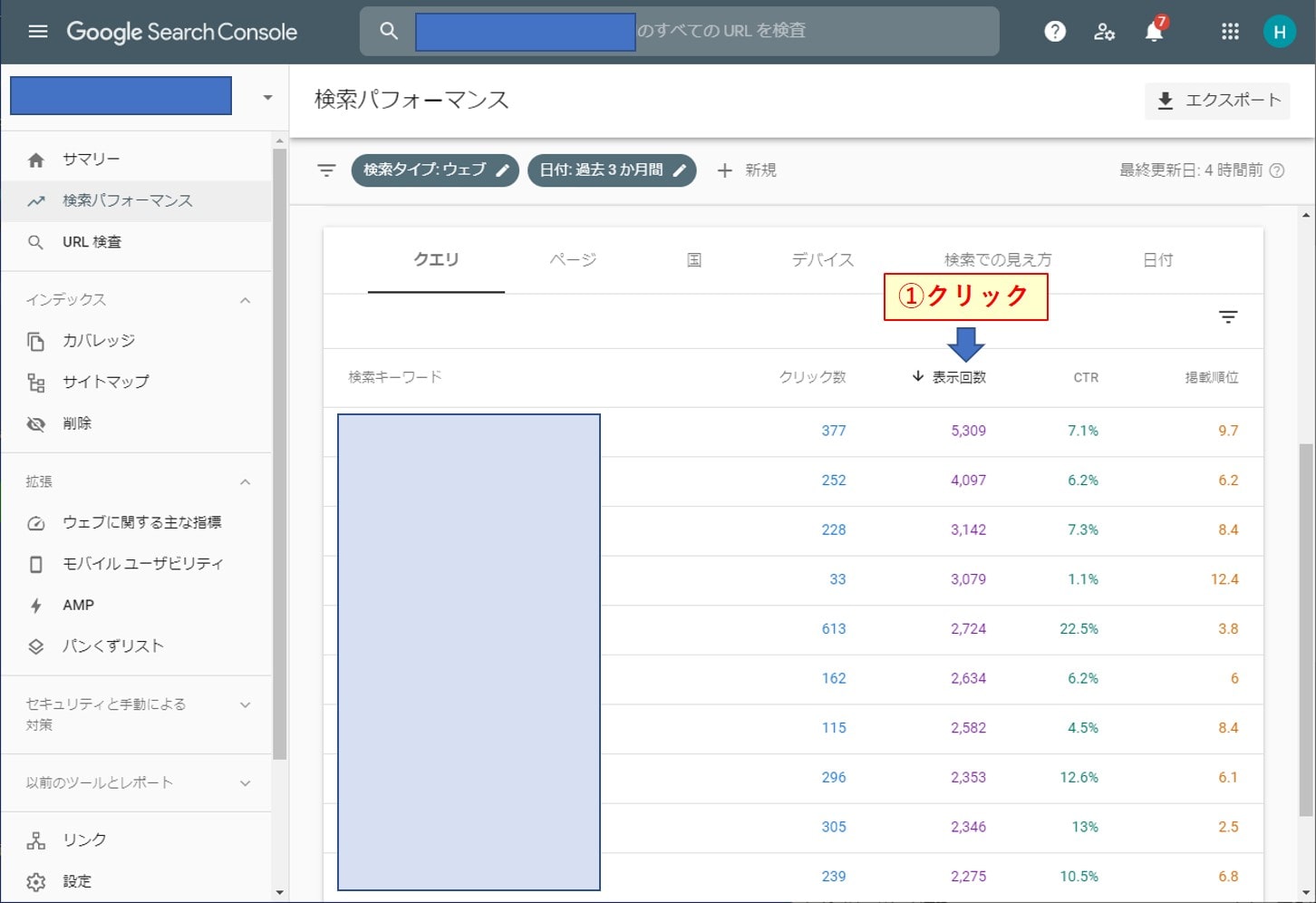The width and height of the screenshot is (1316, 903).
Task: Open the help question mark icon
Action: (x=1055, y=32)
